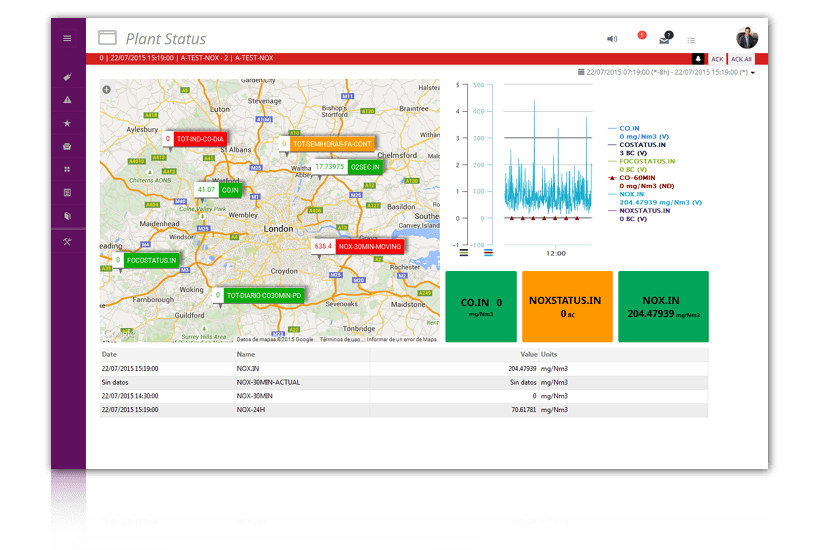Image resolution: width=825 pixels, height=550 pixels.
Task: Acknowledge the alarm with ACK button
Action: tap(717, 59)
